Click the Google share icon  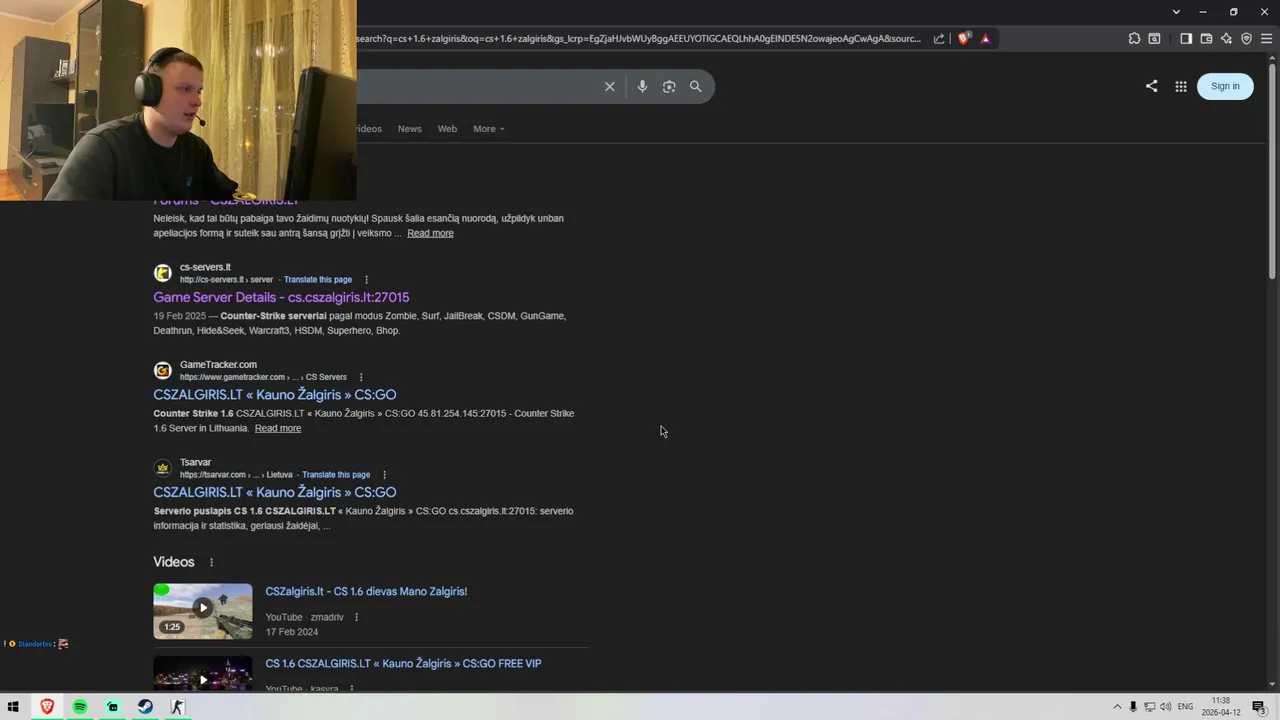click(x=1151, y=86)
